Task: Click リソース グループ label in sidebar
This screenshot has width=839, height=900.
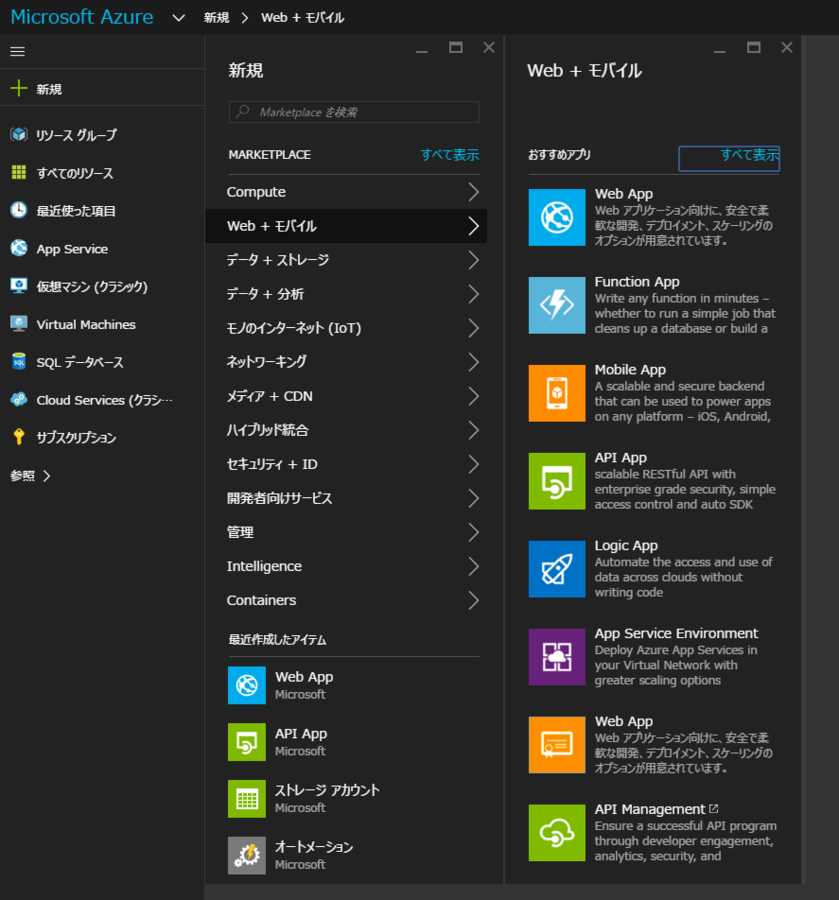Action: coord(76,135)
